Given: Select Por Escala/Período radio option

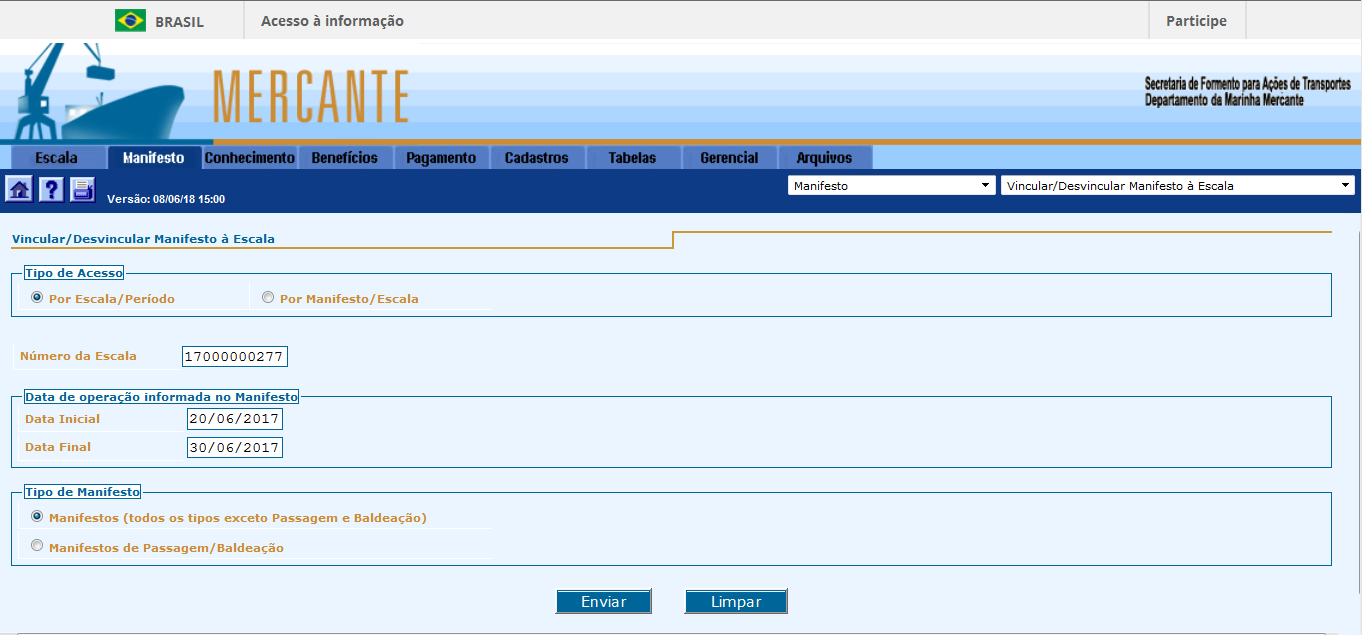Looking at the screenshot, I should [x=37, y=298].
